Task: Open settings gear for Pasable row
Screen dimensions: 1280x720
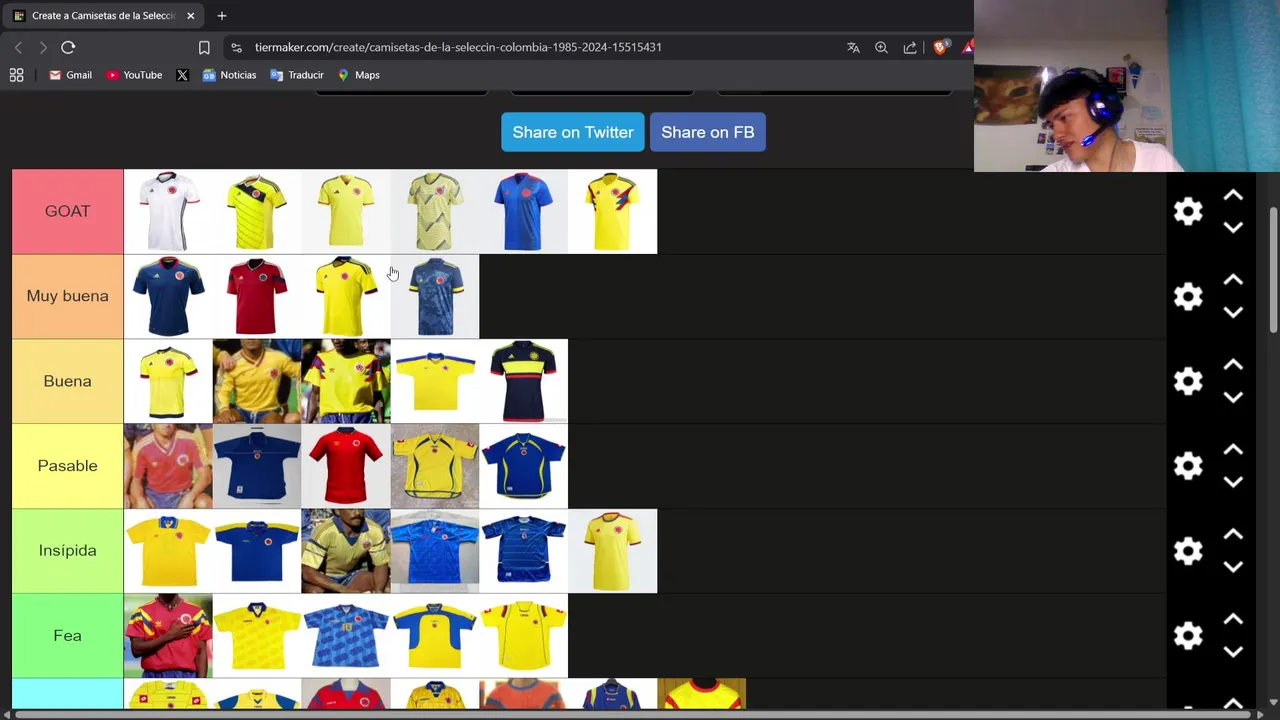Action: click(1188, 466)
